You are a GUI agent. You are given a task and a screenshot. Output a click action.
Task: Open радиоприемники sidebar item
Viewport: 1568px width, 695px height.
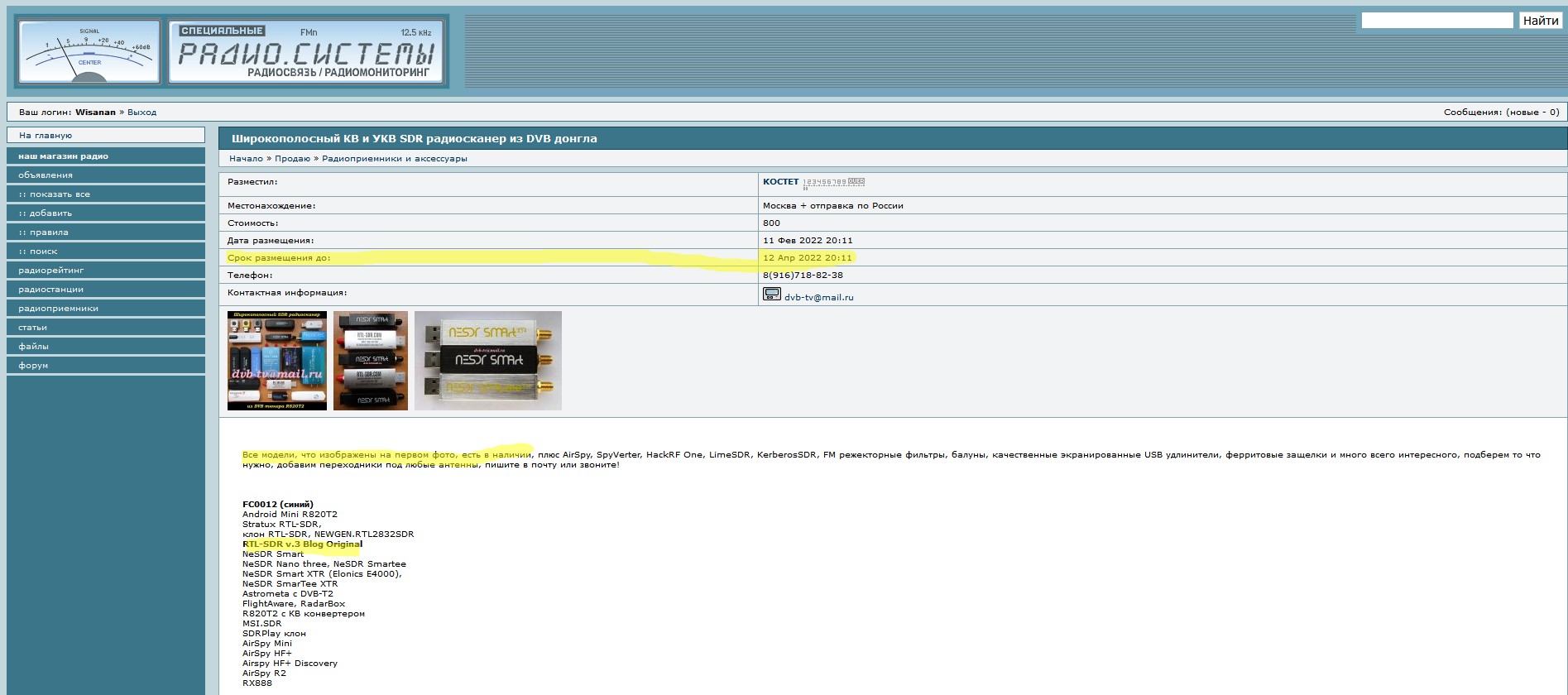pos(106,308)
